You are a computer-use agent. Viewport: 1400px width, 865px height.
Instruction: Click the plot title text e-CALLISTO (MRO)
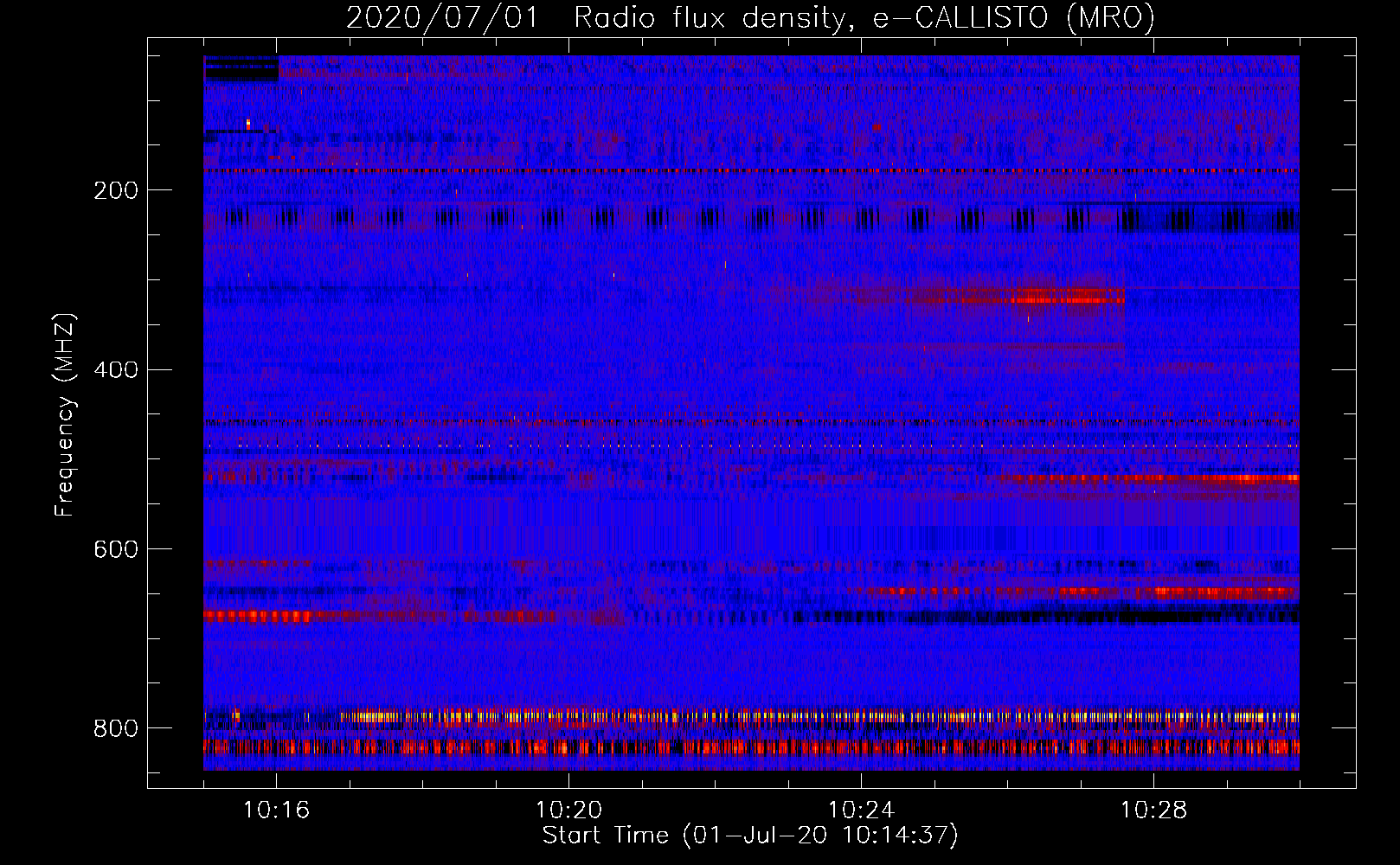[x=1014, y=18]
